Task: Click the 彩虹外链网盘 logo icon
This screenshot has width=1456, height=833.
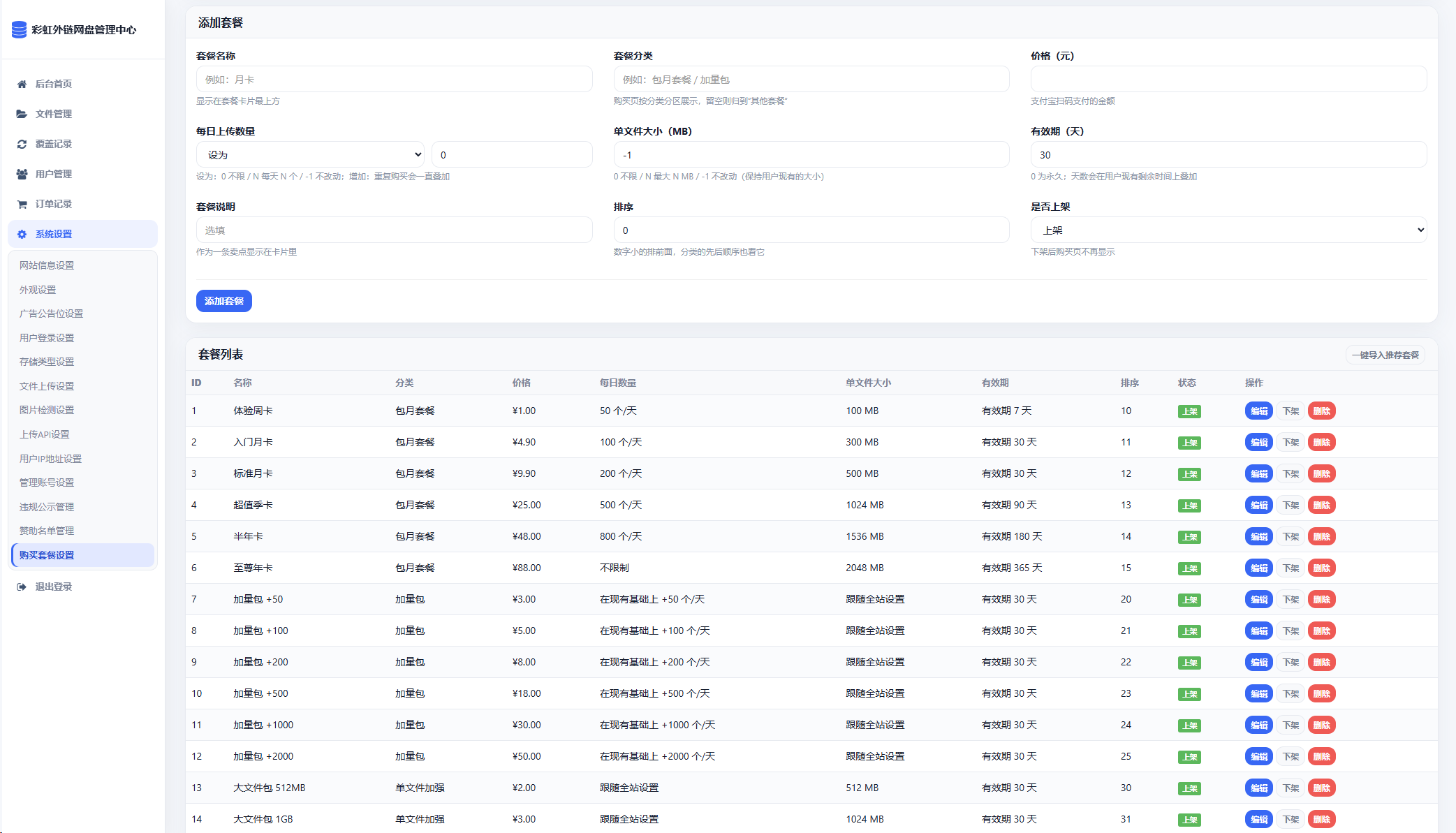Action: tap(19, 29)
